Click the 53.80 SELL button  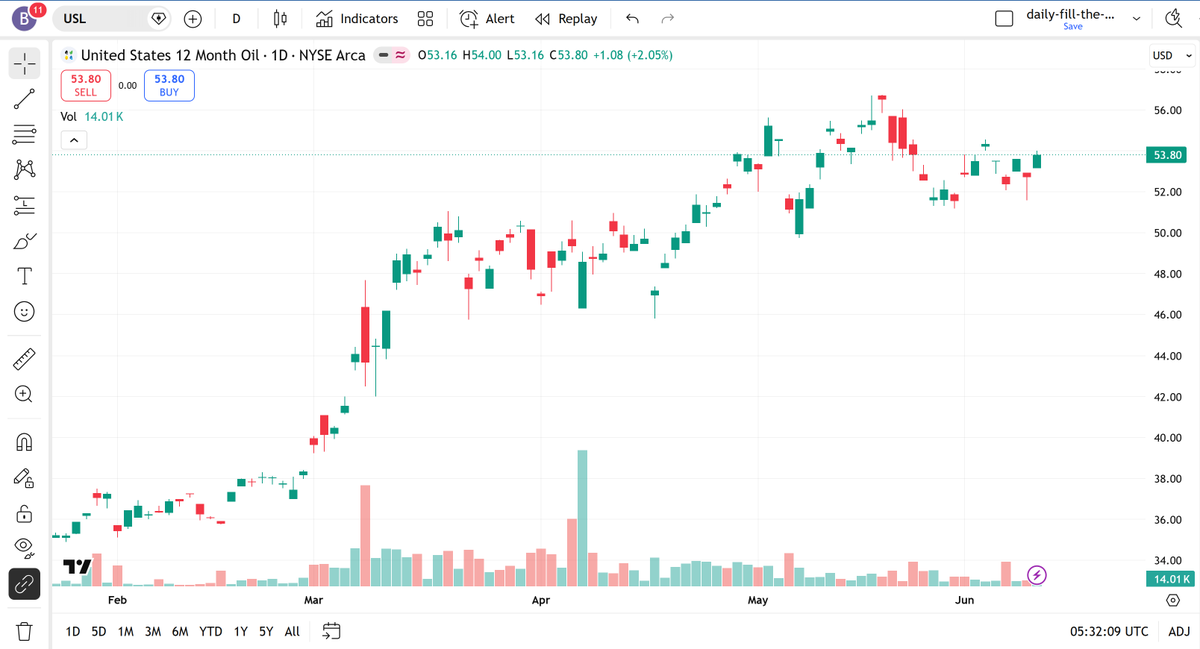(86, 85)
